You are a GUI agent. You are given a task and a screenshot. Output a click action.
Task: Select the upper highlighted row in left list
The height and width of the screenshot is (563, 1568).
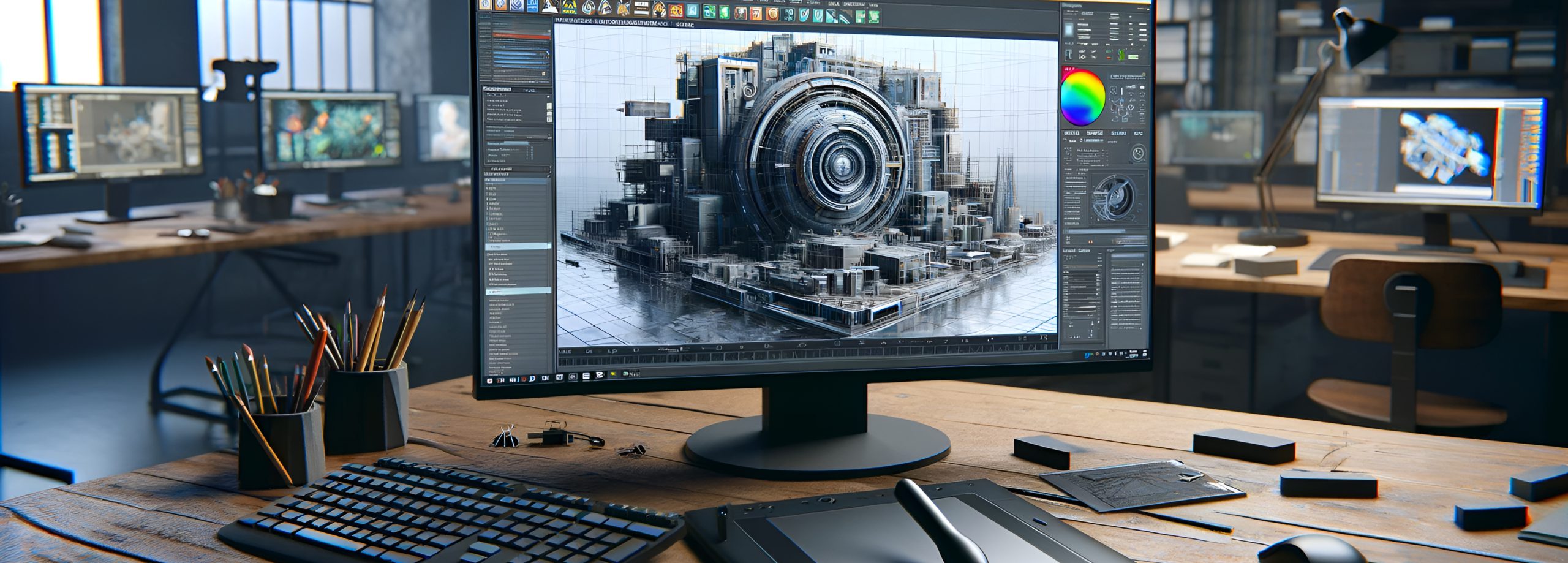(518, 246)
